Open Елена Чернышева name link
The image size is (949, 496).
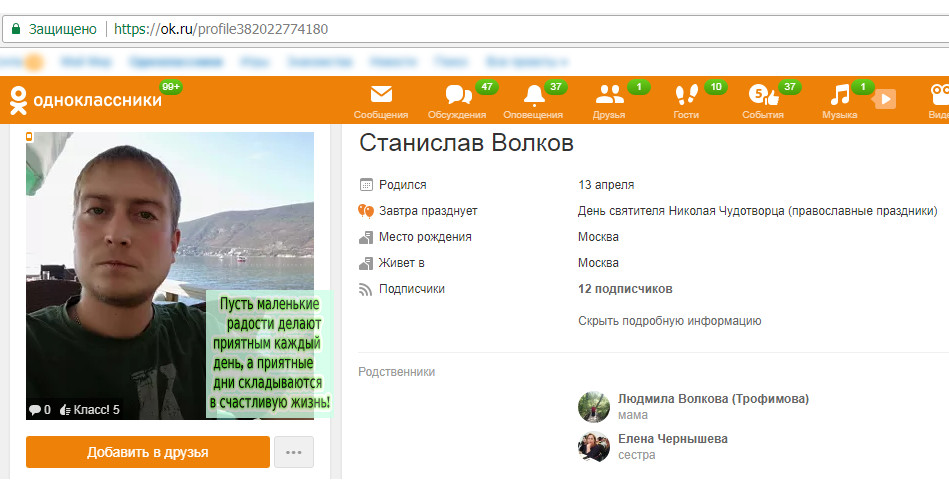(x=672, y=439)
